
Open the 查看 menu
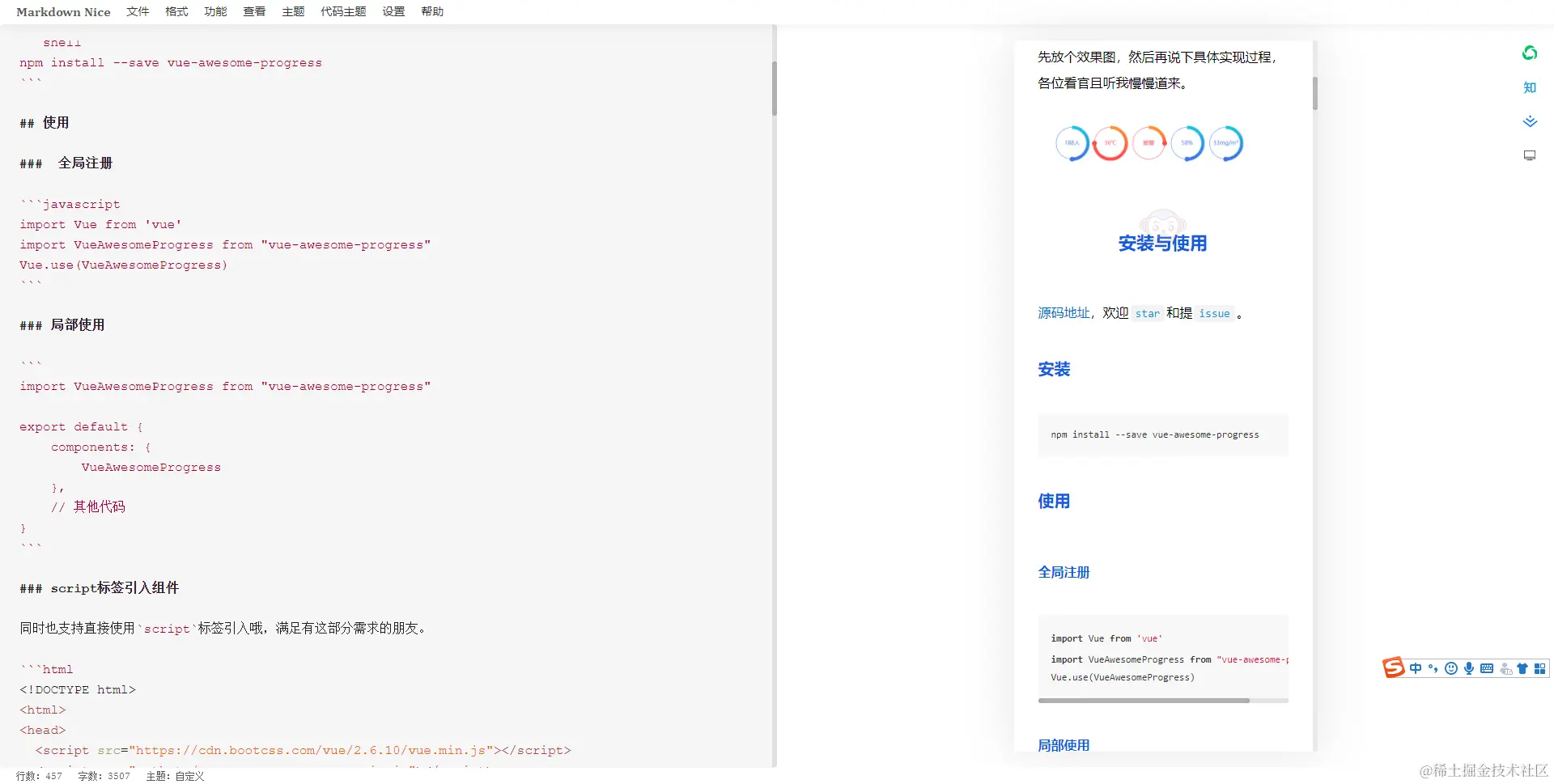pyautogui.click(x=254, y=11)
